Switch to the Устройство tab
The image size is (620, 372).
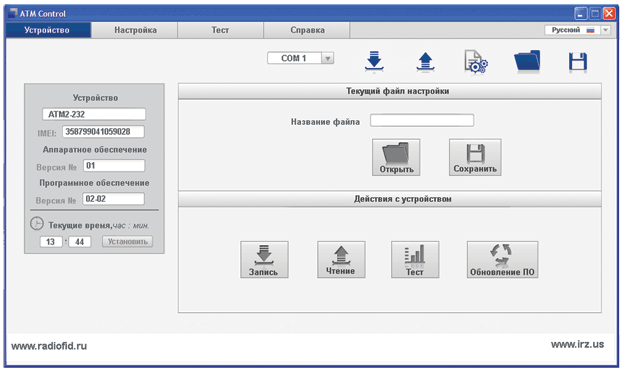click(48, 30)
